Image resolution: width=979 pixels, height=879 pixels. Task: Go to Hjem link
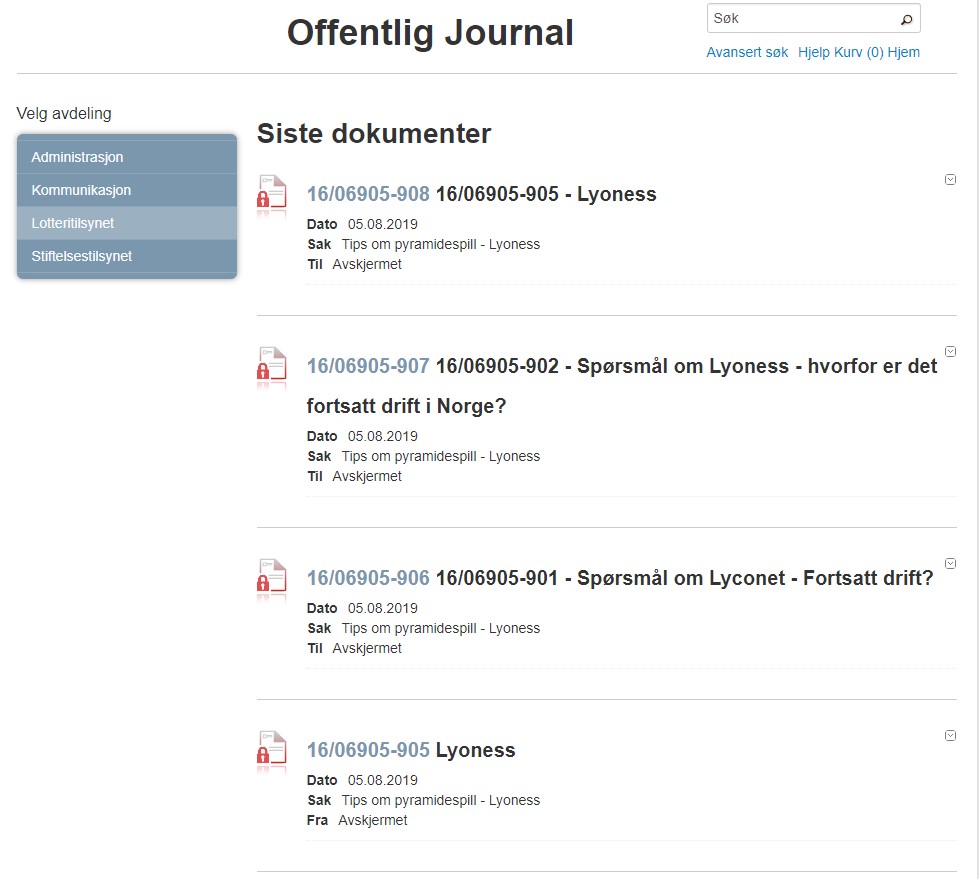click(903, 52)
